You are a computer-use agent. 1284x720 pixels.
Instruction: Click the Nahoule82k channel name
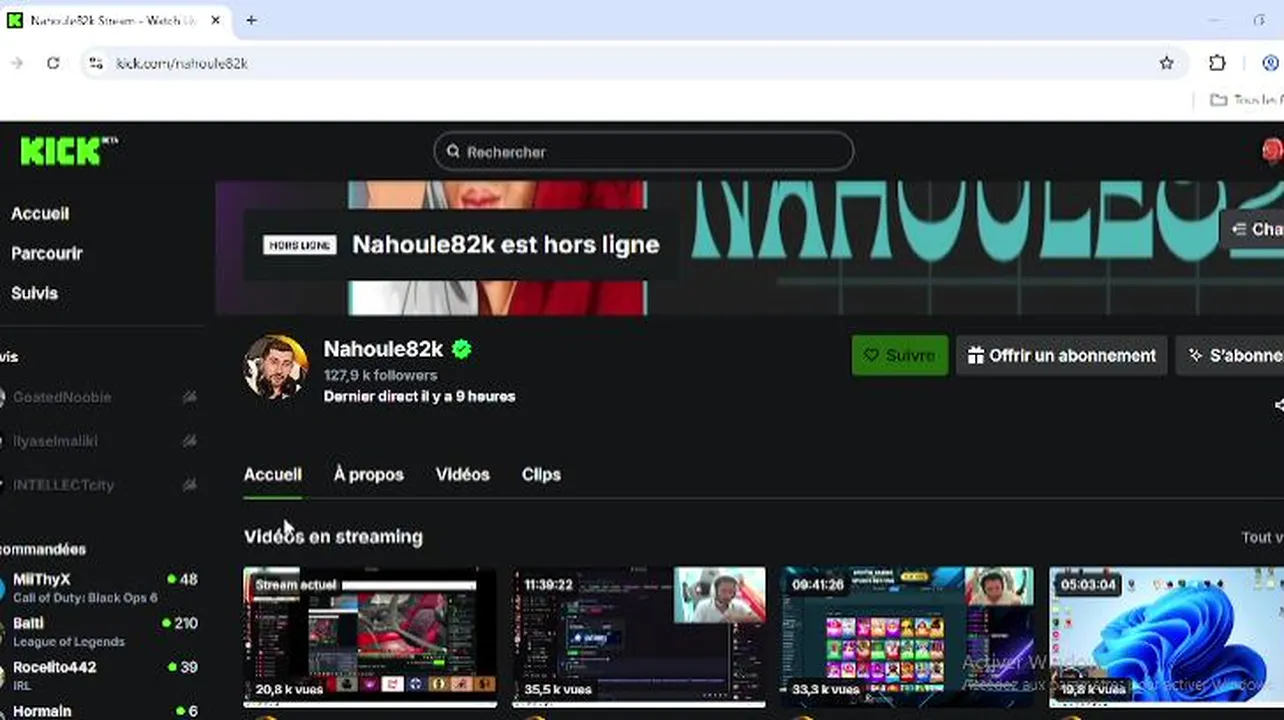coord(383,349)
